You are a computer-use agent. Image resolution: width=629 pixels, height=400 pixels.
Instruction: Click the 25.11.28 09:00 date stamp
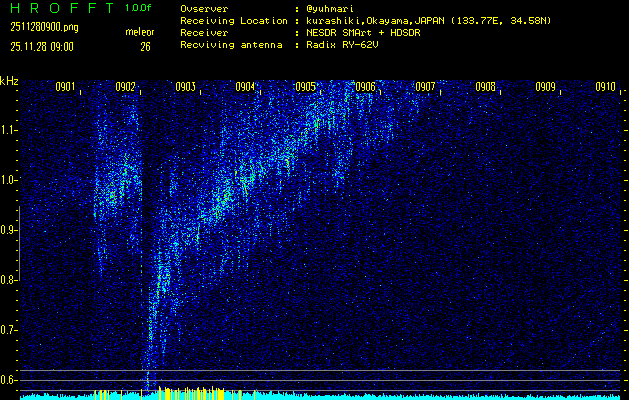pos(45,46)
